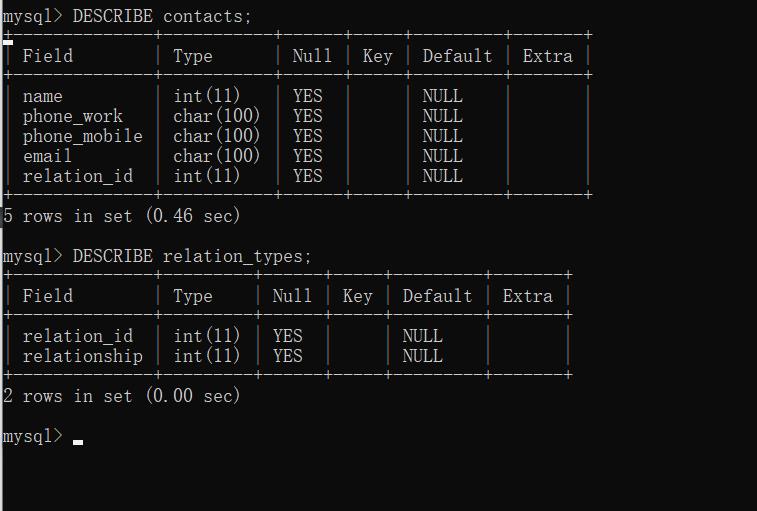Click the 'Type' header in contacts table
The width and height of the screenshot is (757, 511).
193,56
